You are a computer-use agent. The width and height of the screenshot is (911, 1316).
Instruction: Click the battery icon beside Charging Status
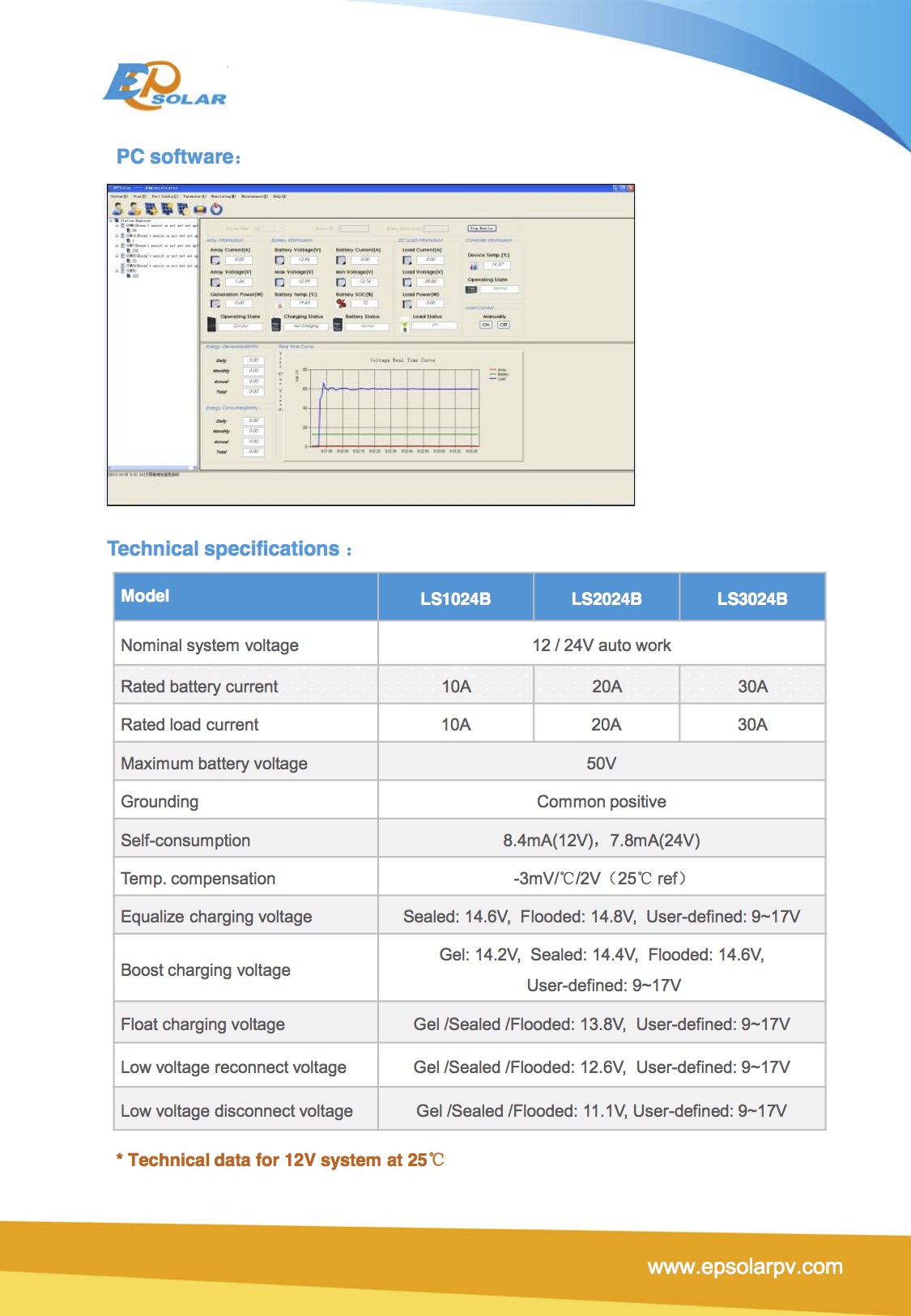[276, 325]
